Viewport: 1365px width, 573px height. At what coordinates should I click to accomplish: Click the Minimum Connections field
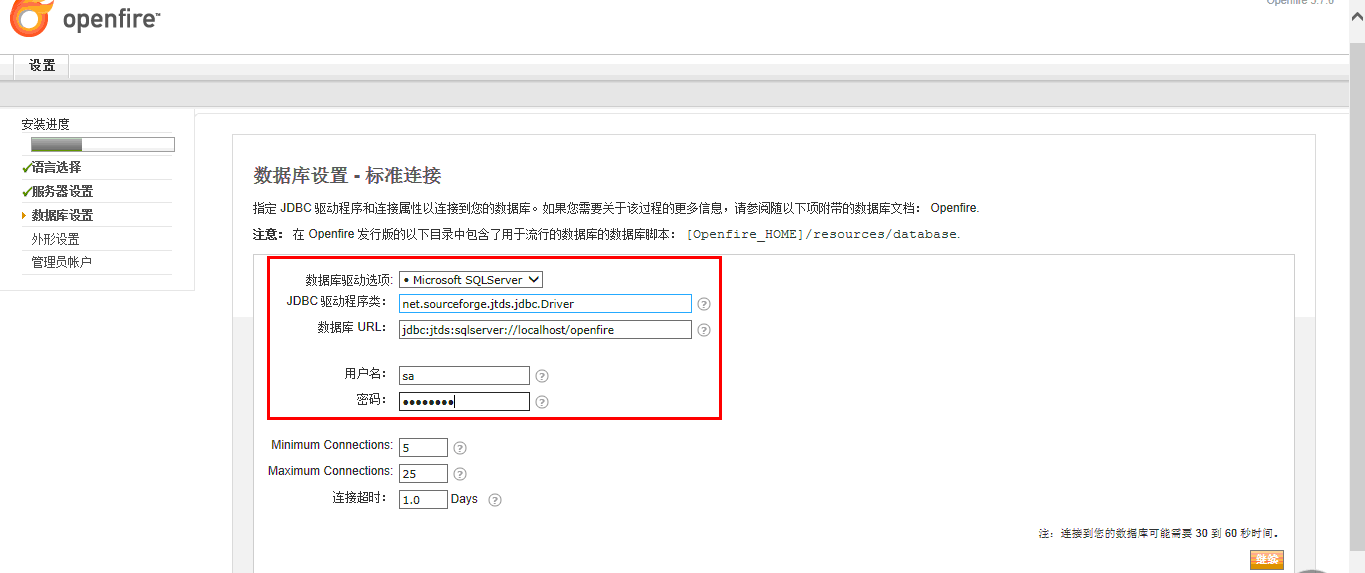point(423,448)
